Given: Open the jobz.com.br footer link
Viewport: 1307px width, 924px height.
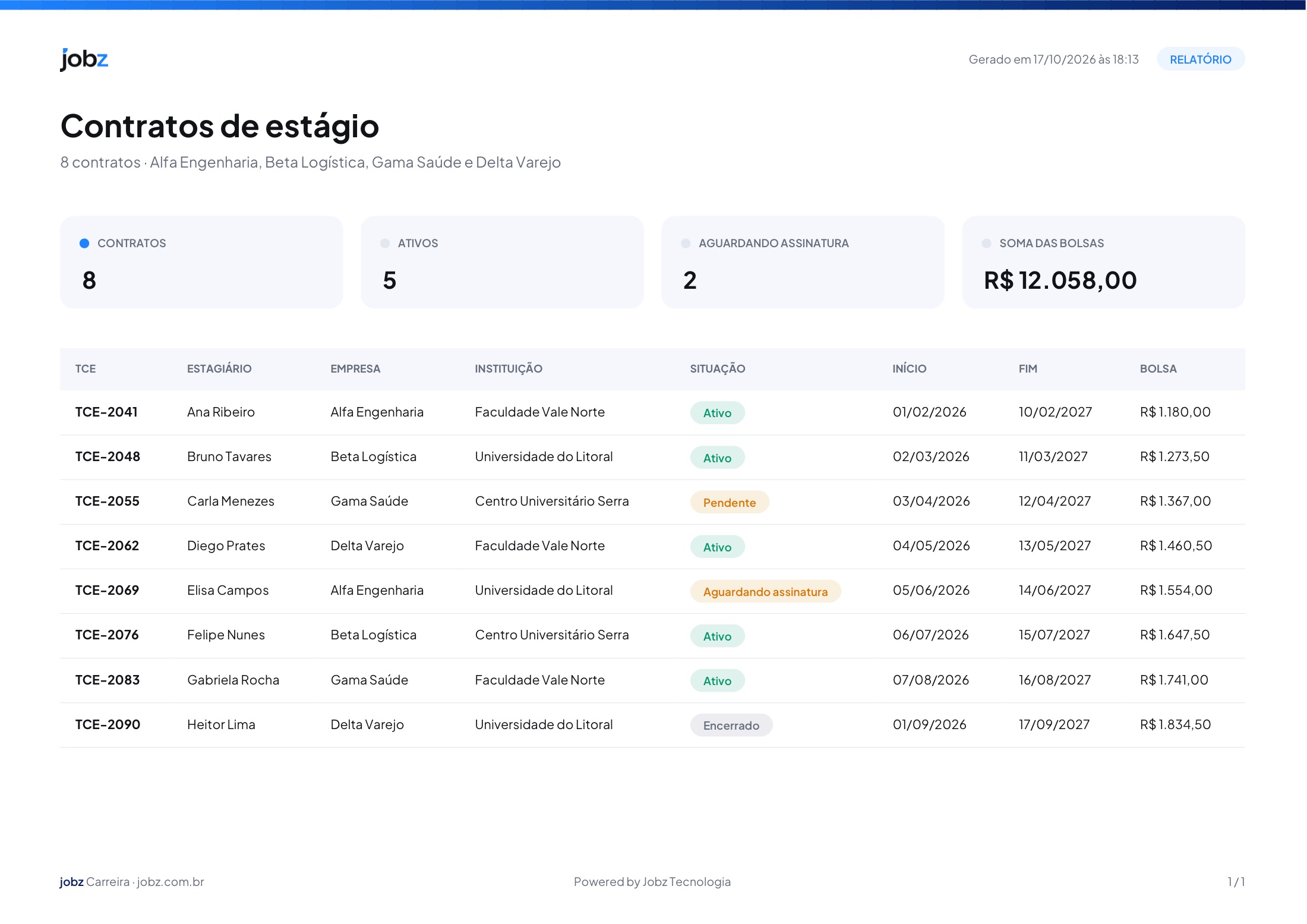Looking at the screenshot, I should (171, 882).
